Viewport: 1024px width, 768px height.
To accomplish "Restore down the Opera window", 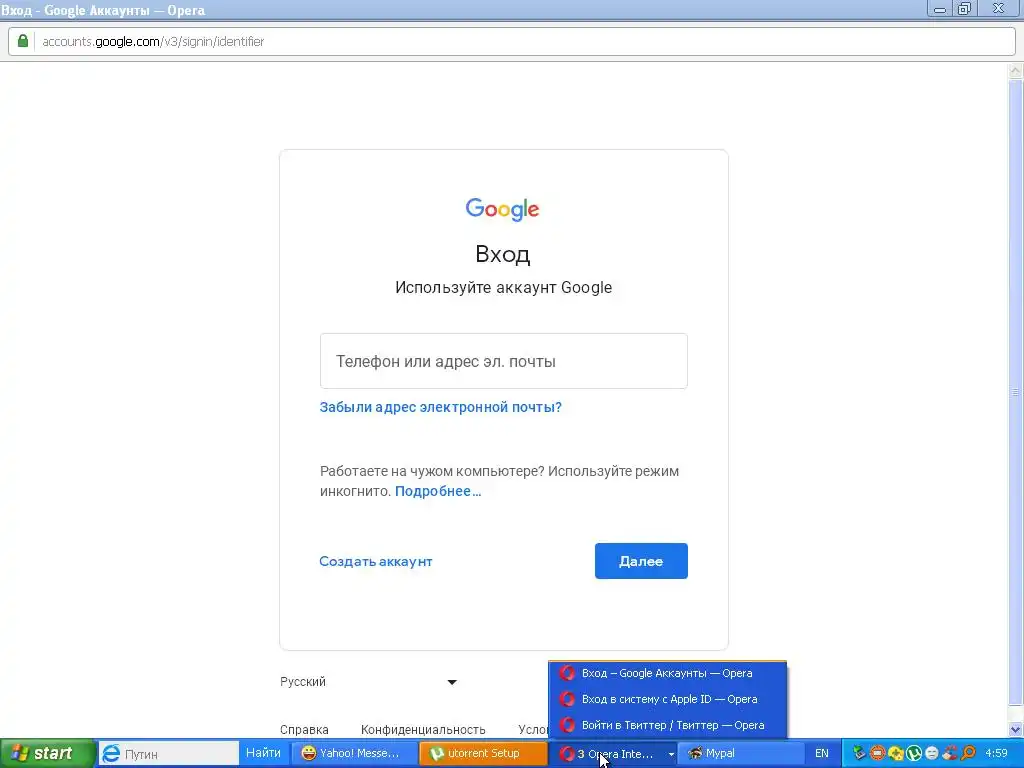I will pos(965,9).
